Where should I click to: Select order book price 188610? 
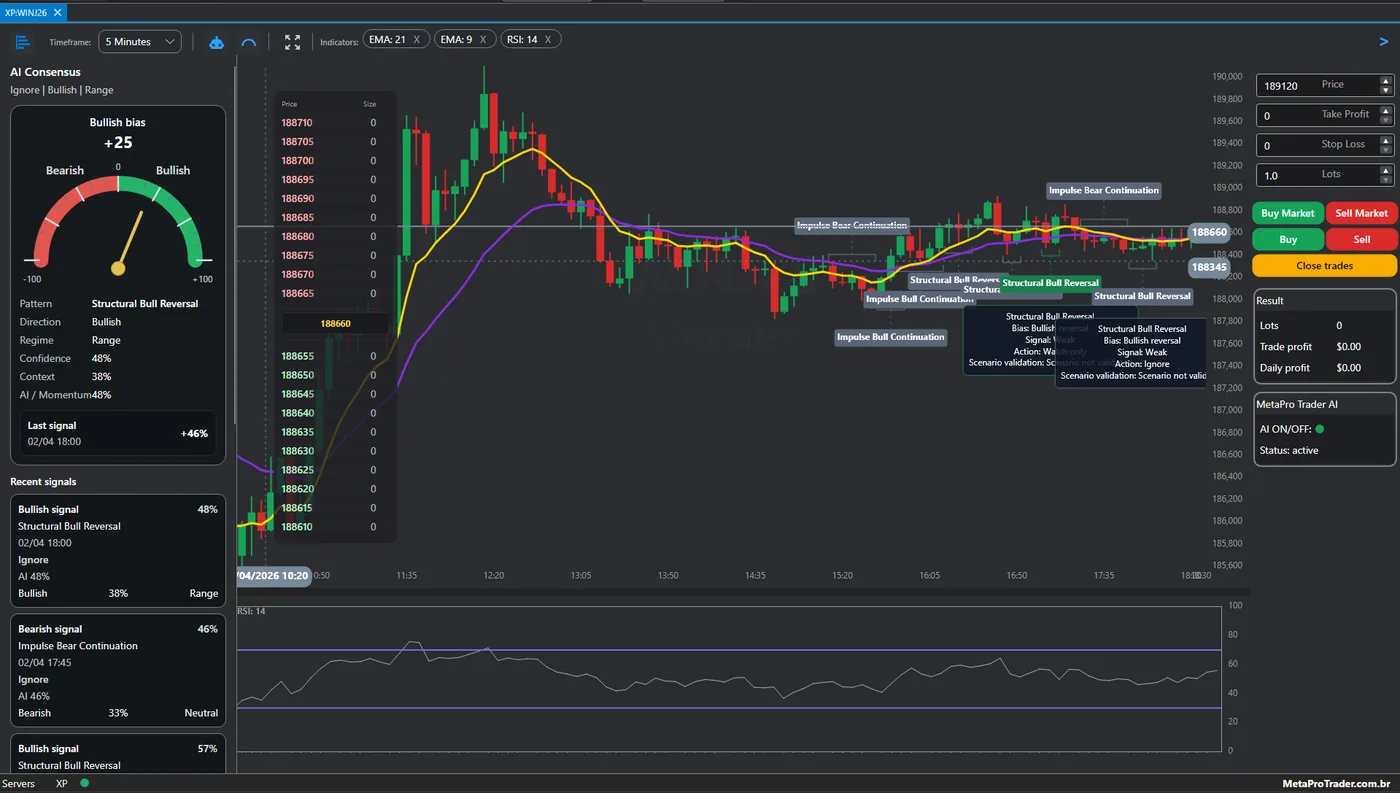coord(297,527)
